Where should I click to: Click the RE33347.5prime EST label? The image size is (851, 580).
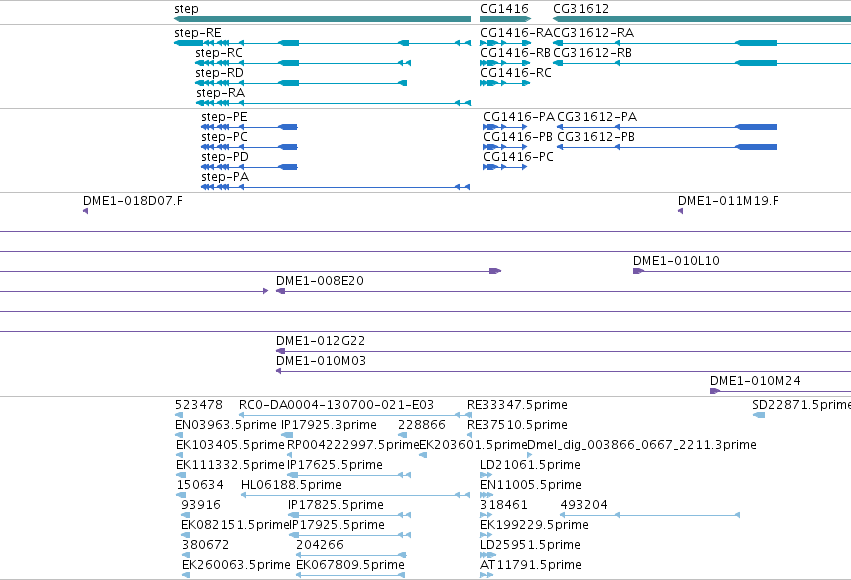coord(517,405)
